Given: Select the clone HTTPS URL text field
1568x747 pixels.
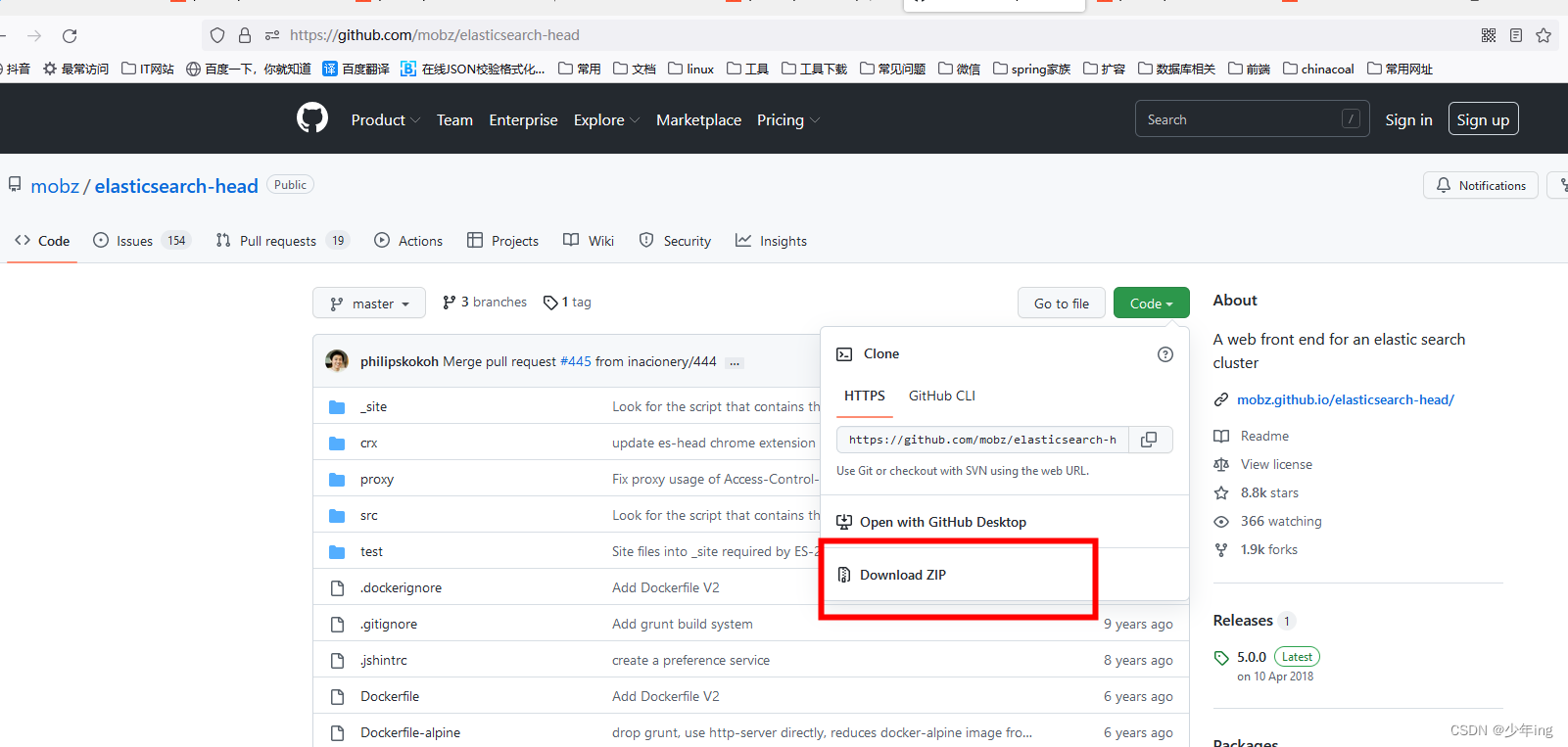Looking at the screenshot, I should [982, 440].
